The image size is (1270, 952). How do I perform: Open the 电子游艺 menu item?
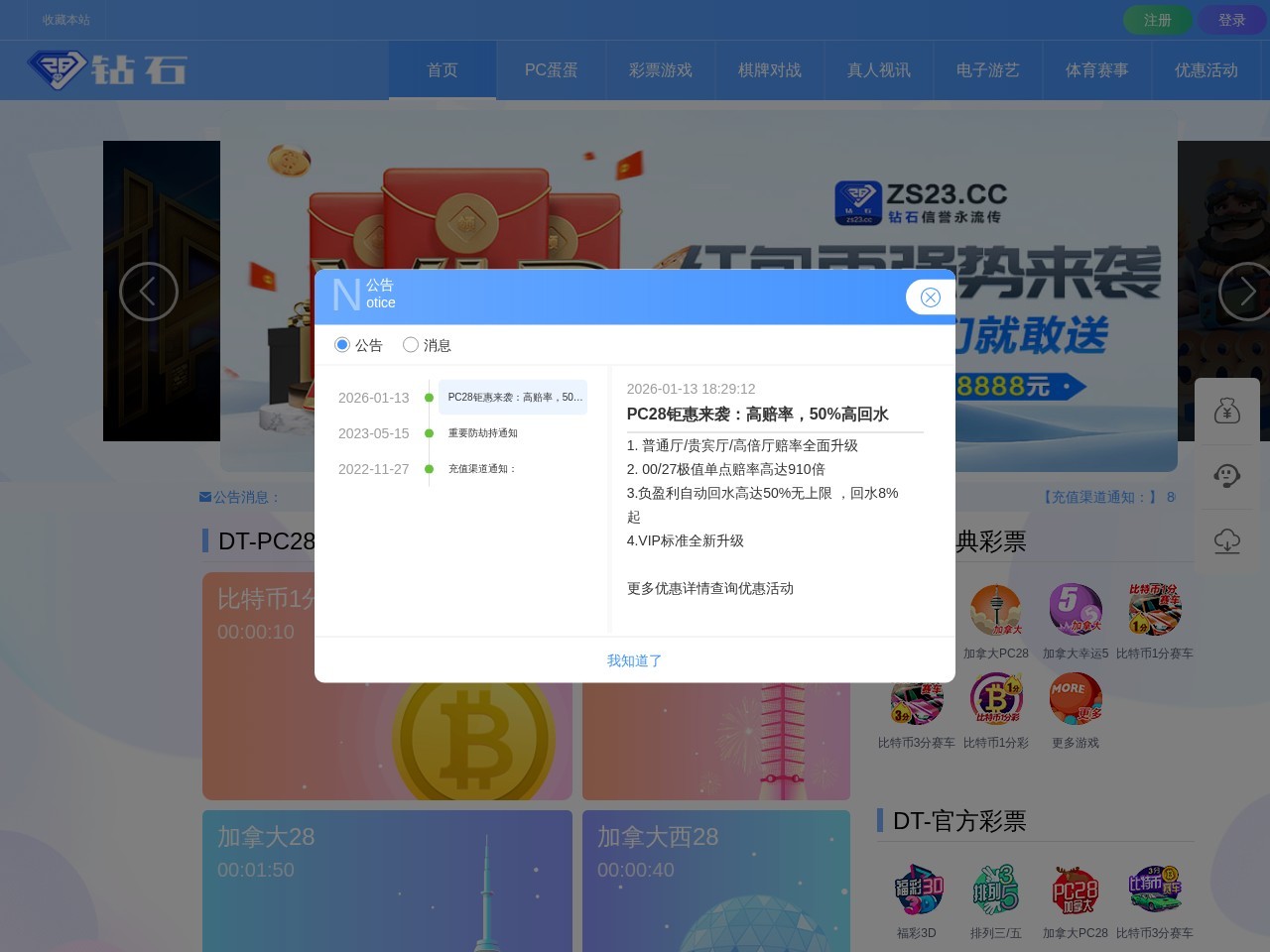click(988, 70)
